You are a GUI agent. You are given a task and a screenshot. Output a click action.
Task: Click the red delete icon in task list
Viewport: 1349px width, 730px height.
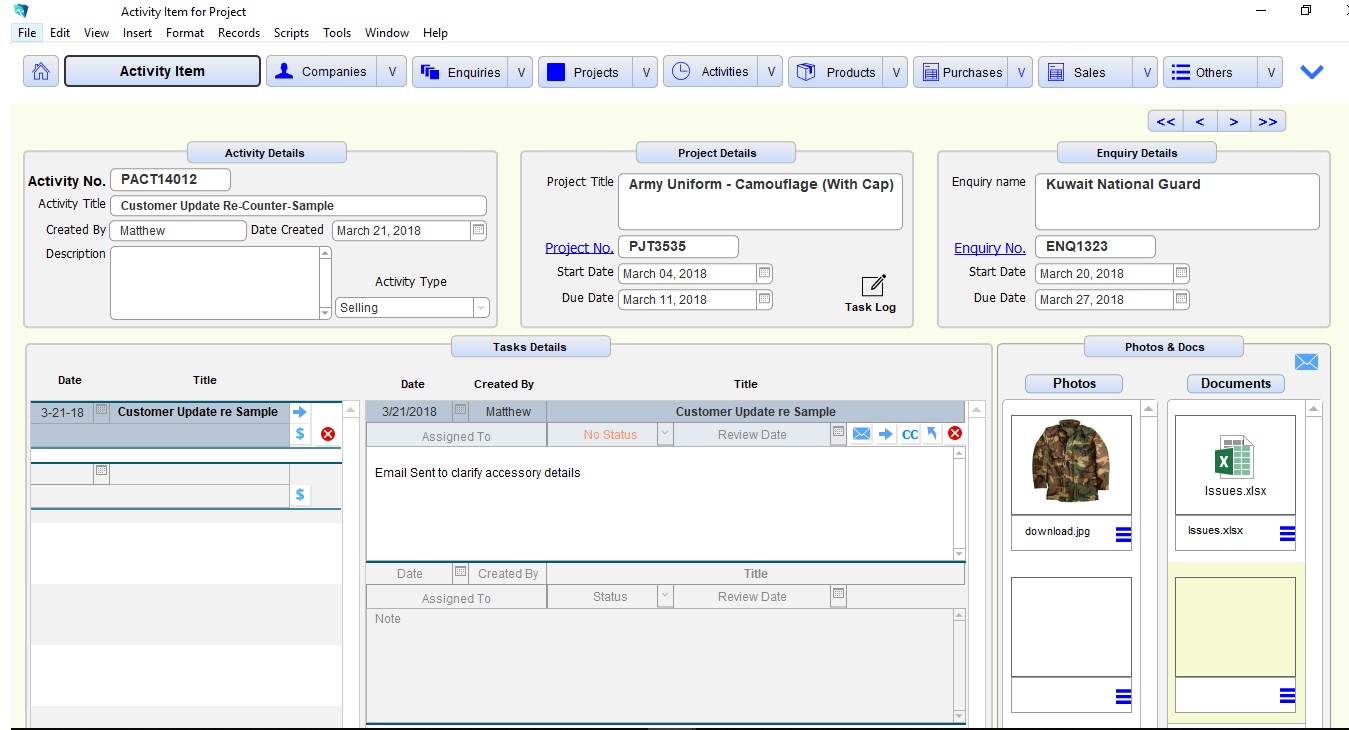[x=327, y=434]
